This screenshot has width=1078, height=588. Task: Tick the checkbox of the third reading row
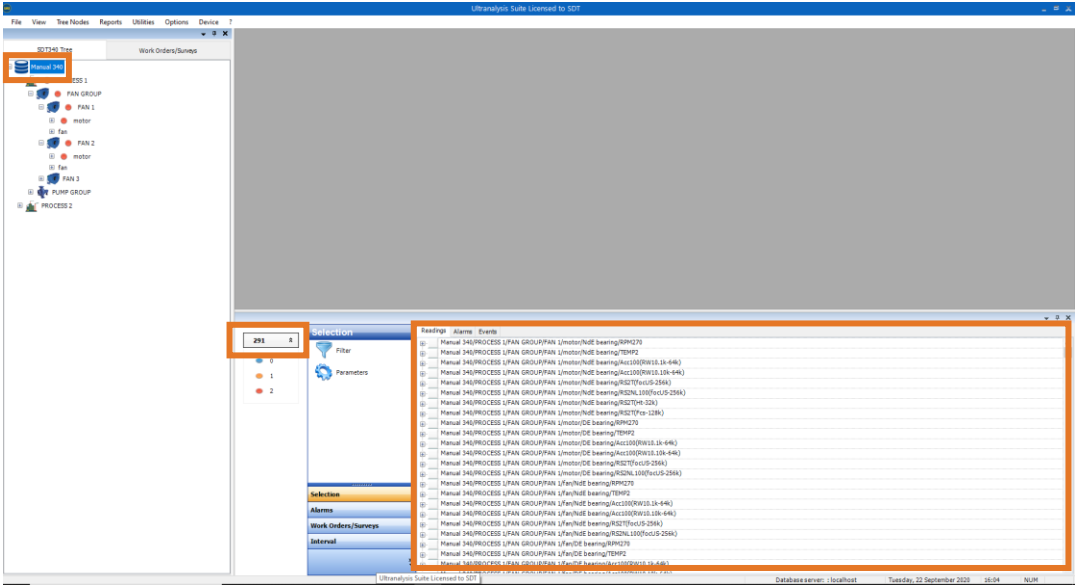pos(433,362)
